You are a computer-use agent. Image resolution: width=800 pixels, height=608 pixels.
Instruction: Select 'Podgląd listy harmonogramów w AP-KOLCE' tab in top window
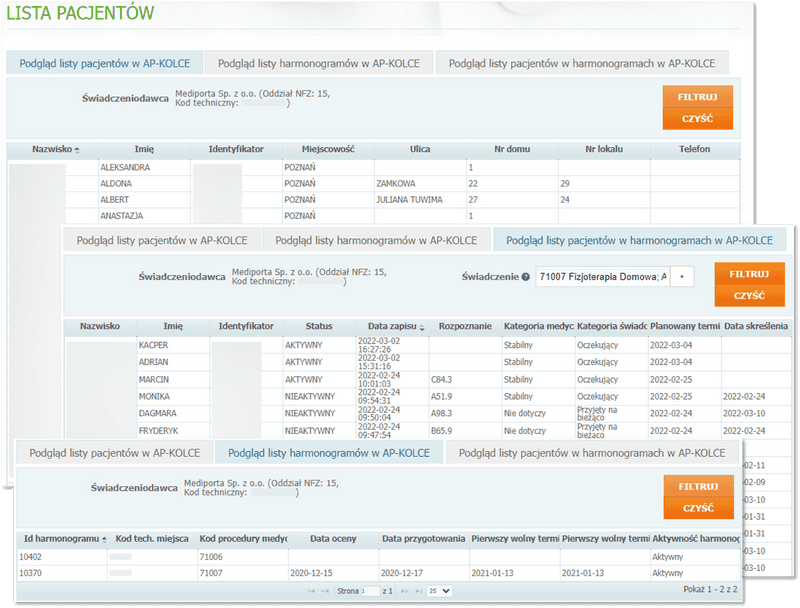click(319, 63)
